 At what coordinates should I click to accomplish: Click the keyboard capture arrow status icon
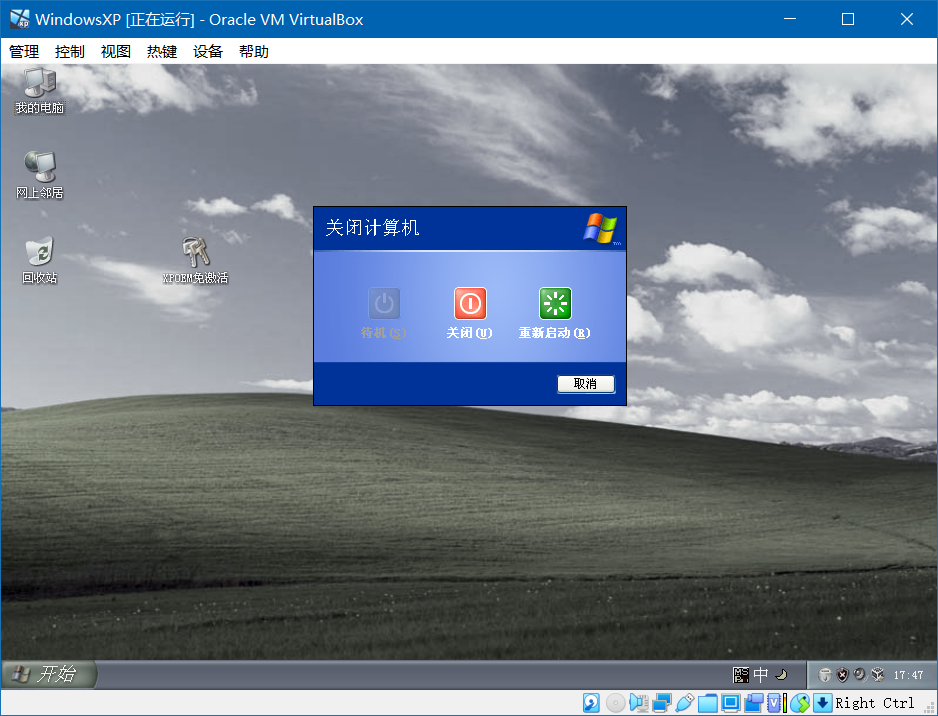click(822, 703)
